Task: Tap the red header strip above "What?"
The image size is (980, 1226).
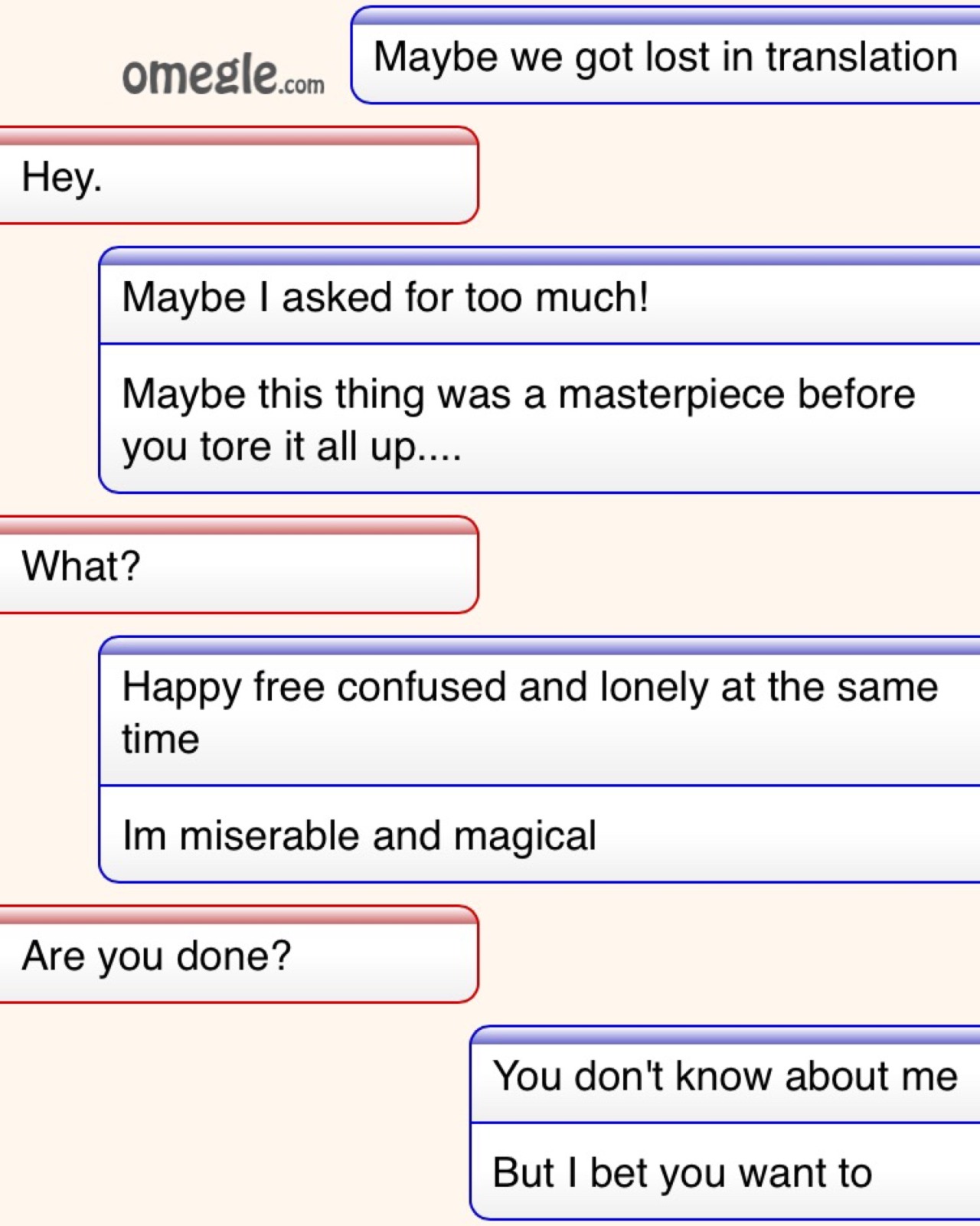Action: coord(237,526)
